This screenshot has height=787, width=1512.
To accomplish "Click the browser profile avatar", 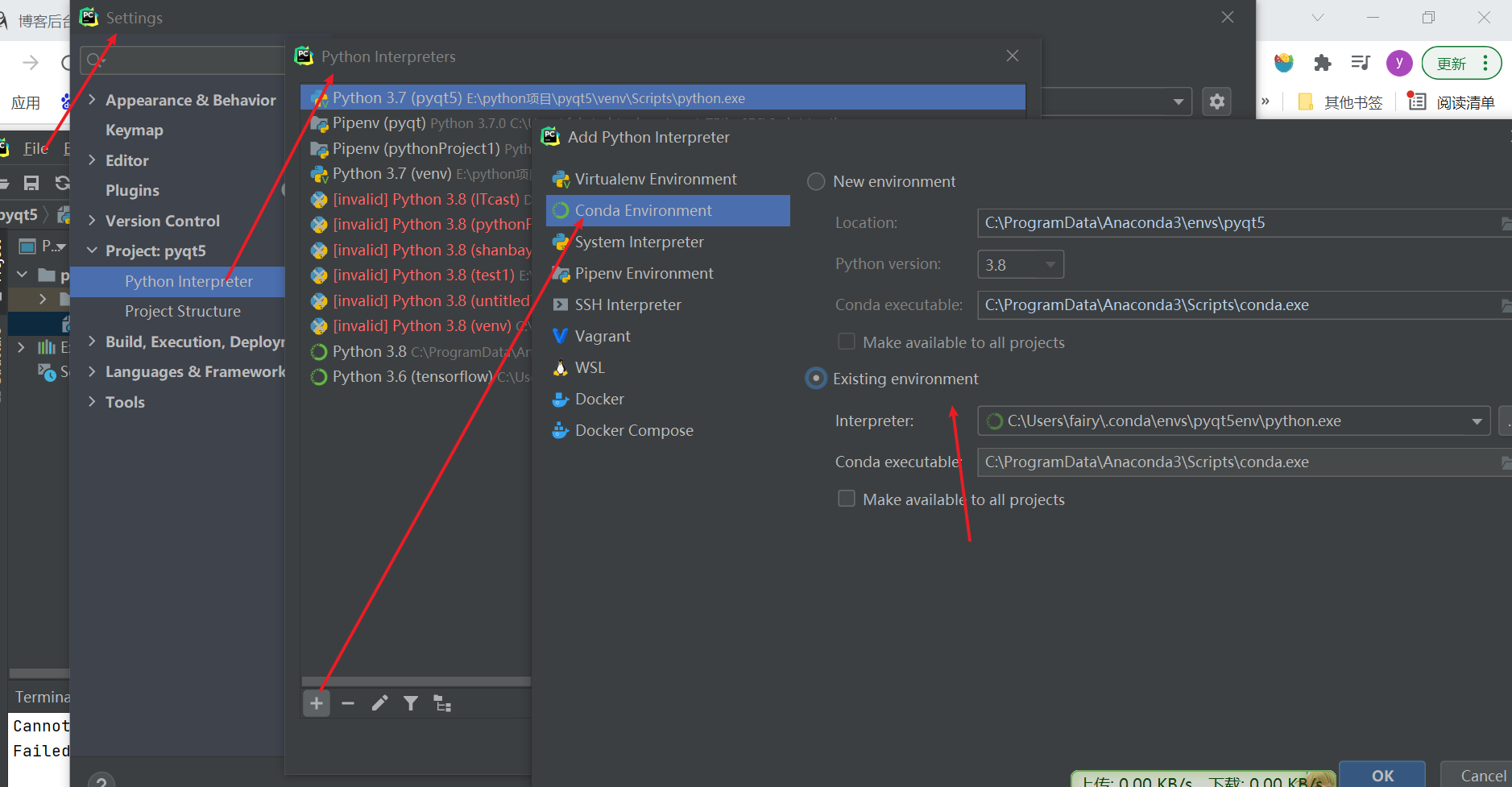I will (1399, 63).
